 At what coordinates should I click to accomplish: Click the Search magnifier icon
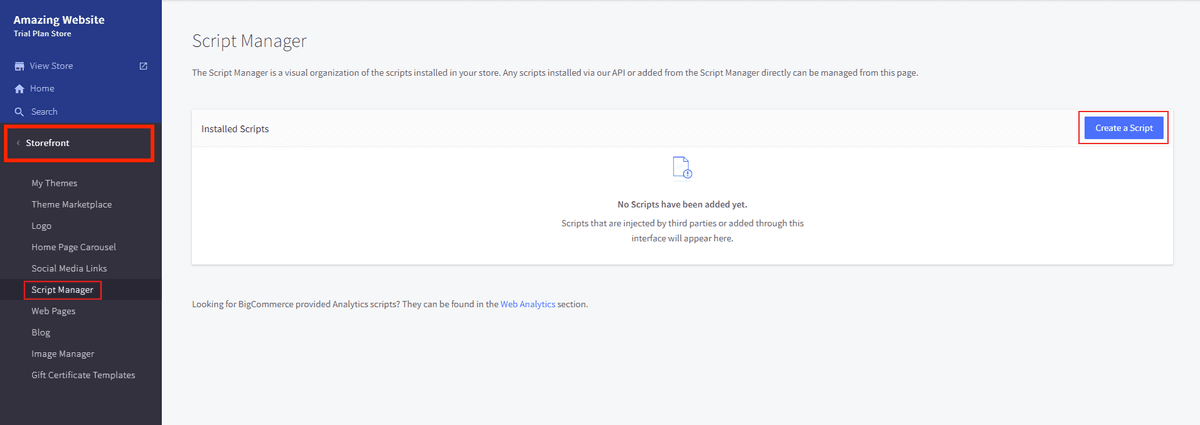19,112
